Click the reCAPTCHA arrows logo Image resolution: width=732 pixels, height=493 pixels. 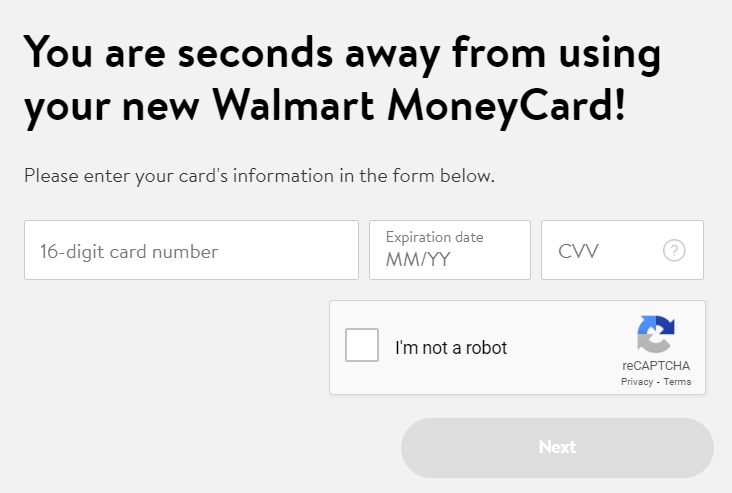click(656, 334)
